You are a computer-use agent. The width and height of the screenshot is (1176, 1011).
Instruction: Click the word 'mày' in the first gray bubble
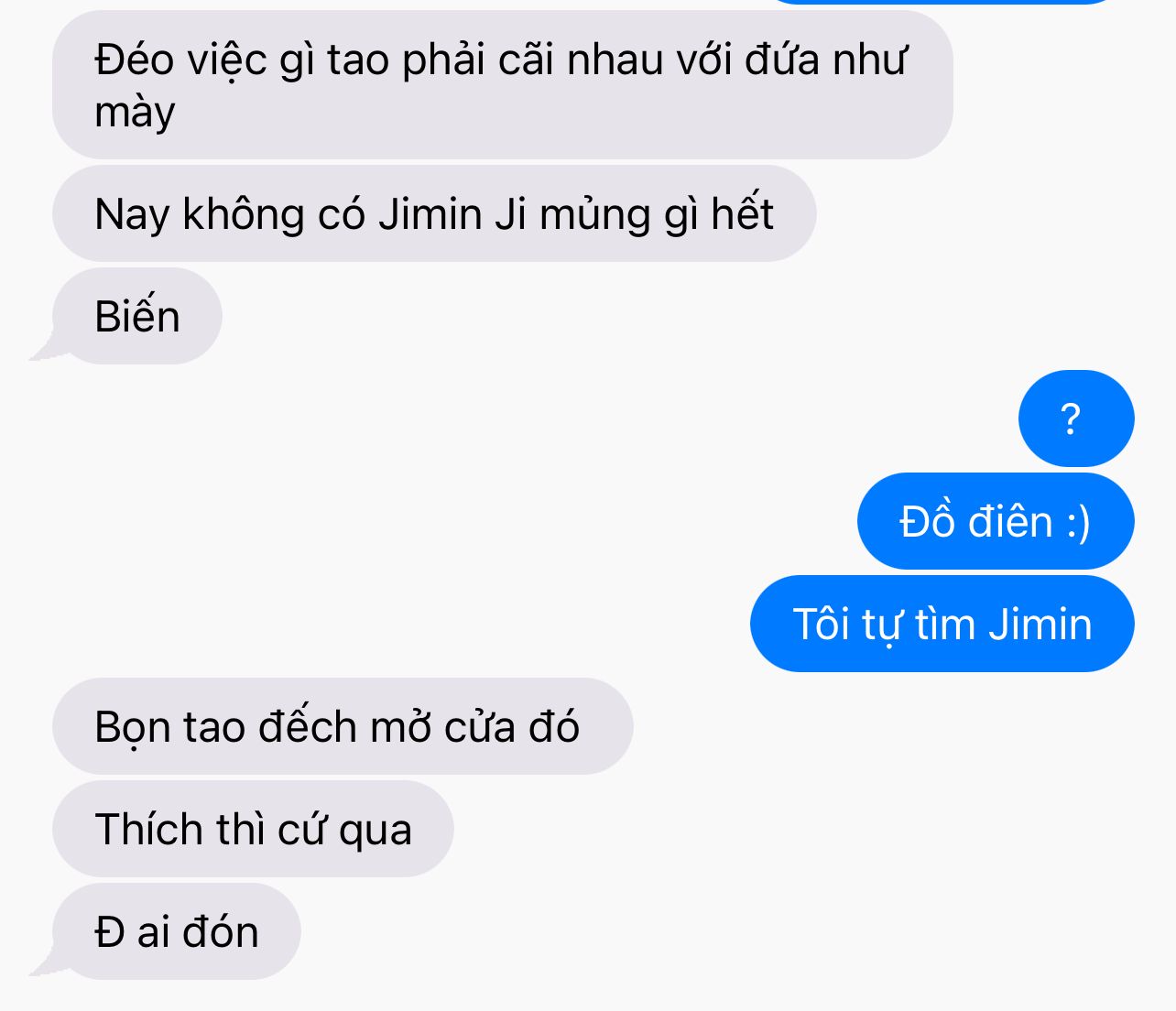pos(135,113)
